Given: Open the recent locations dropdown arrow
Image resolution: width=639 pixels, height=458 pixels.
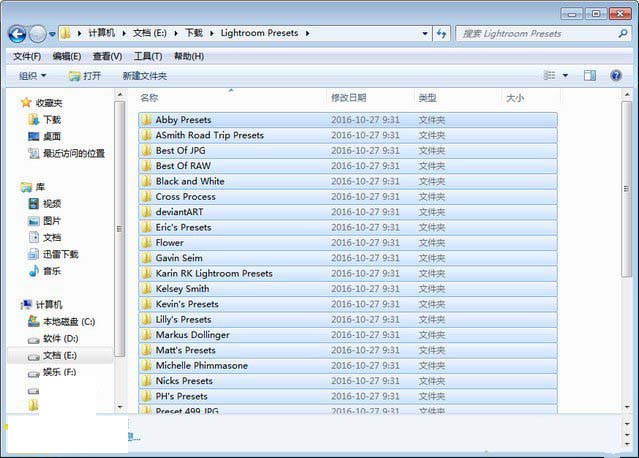Looking at the screenshot, I should click(52, 34).
